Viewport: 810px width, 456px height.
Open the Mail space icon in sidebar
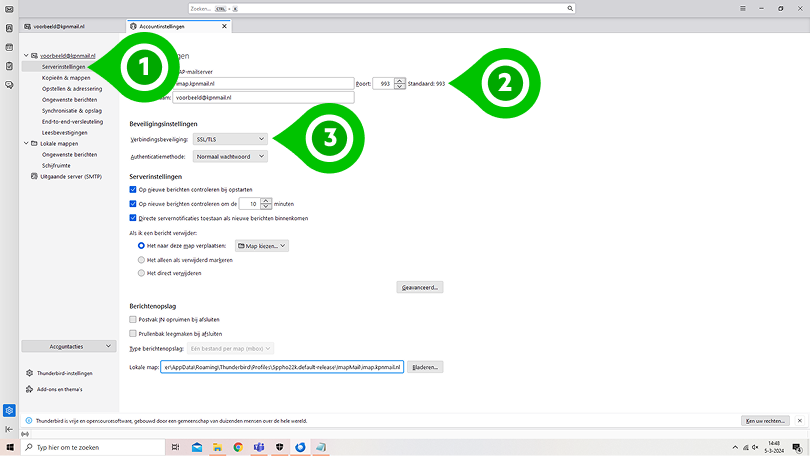click(9, 9)
